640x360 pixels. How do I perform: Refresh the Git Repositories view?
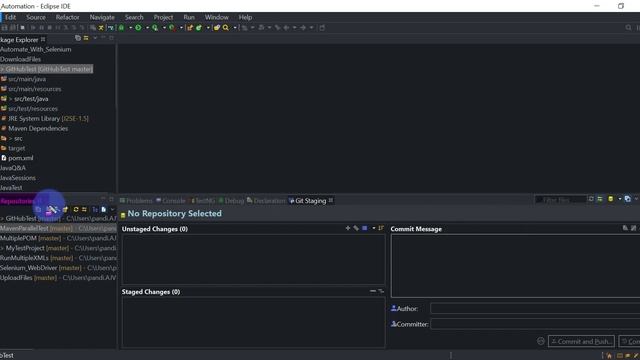click(76, 209)
